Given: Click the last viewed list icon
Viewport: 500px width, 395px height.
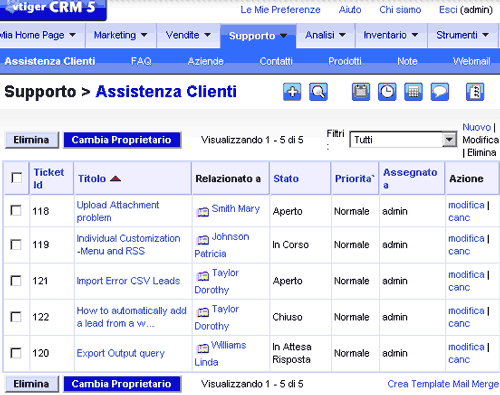Looking at the screenshot, I should click(x=475, y=92).
